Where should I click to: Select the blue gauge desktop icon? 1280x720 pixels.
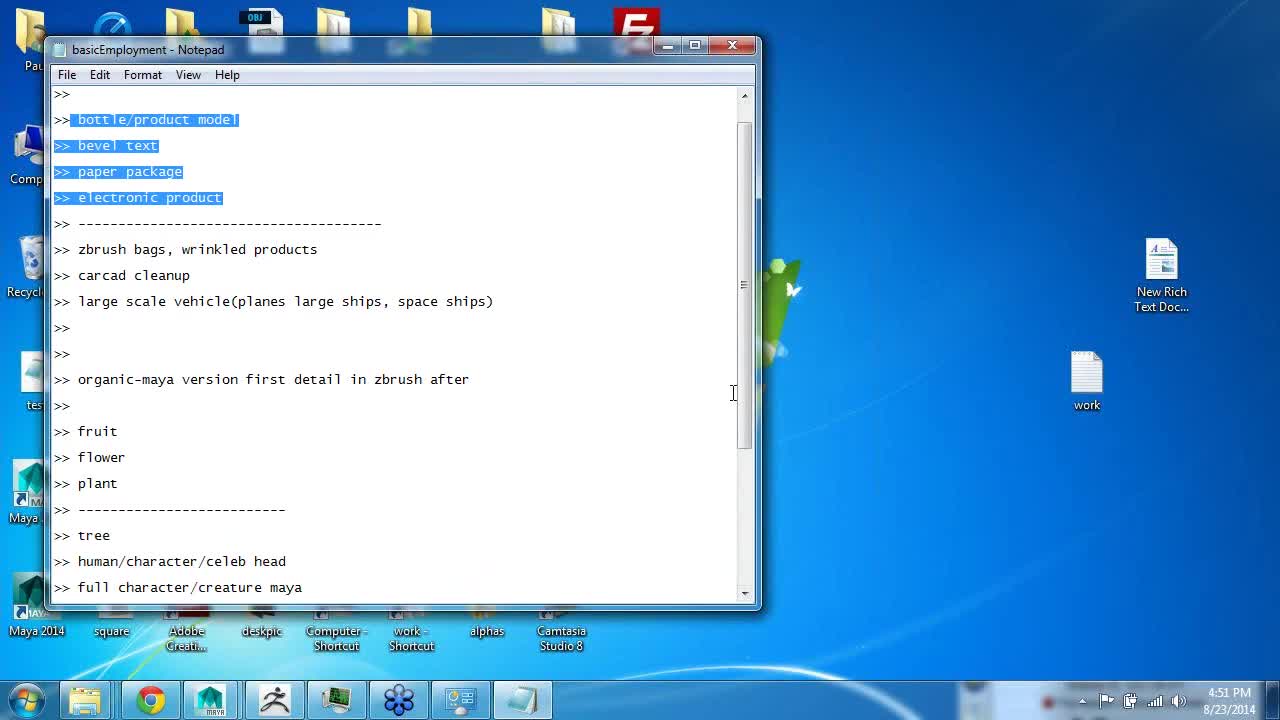click(x=111, y=25)
